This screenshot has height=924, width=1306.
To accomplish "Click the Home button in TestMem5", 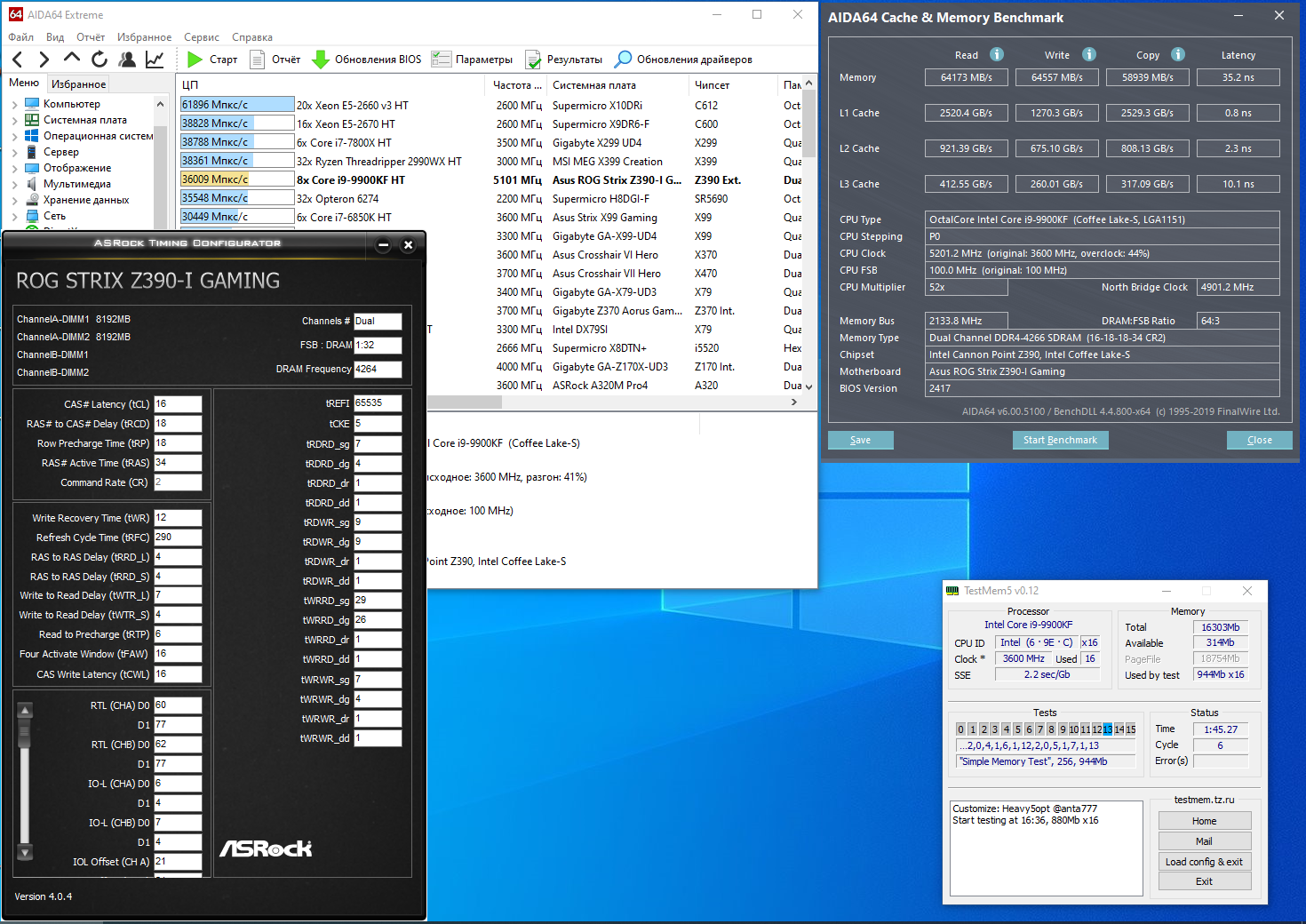I will point(1205,821).
